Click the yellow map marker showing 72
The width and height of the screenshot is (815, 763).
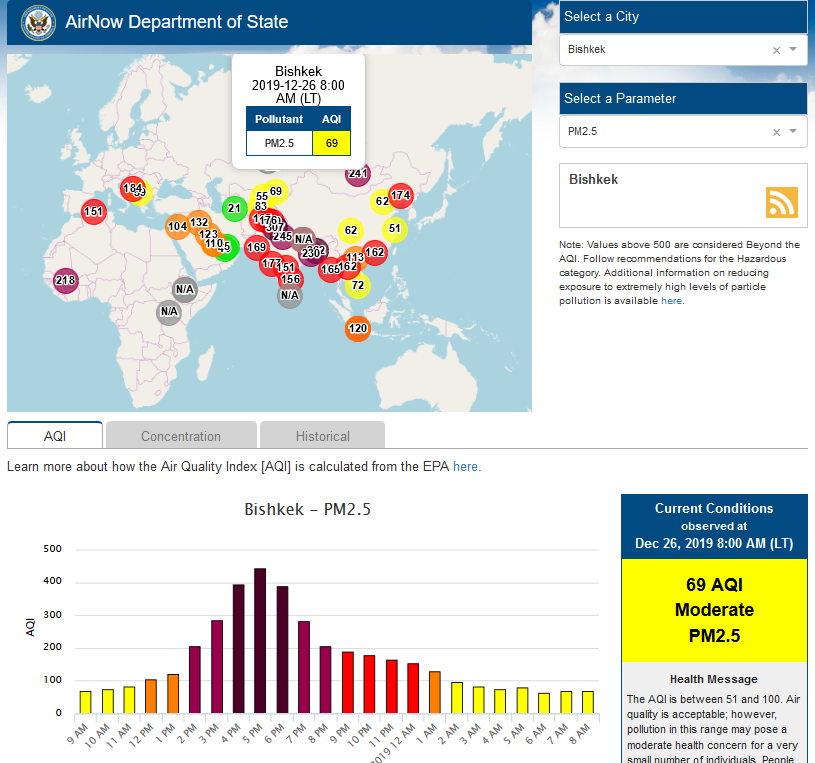pyautogui.click(x=358, y=286)
